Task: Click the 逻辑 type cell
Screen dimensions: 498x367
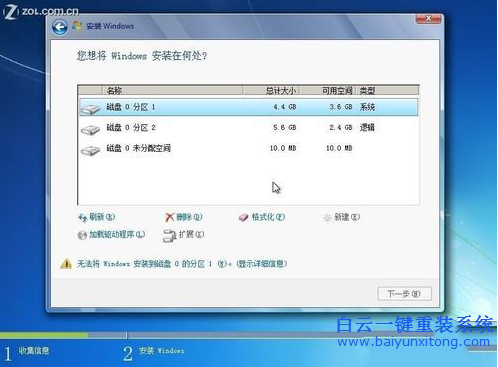Action: [x=367, y=128]
